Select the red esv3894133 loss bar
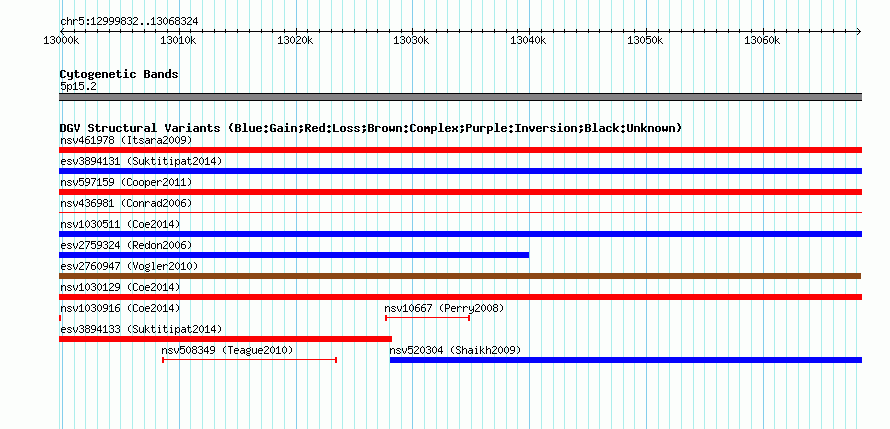The height and width of the screenshot is (429, 890). pyautogui.click(x=225, y=339)
